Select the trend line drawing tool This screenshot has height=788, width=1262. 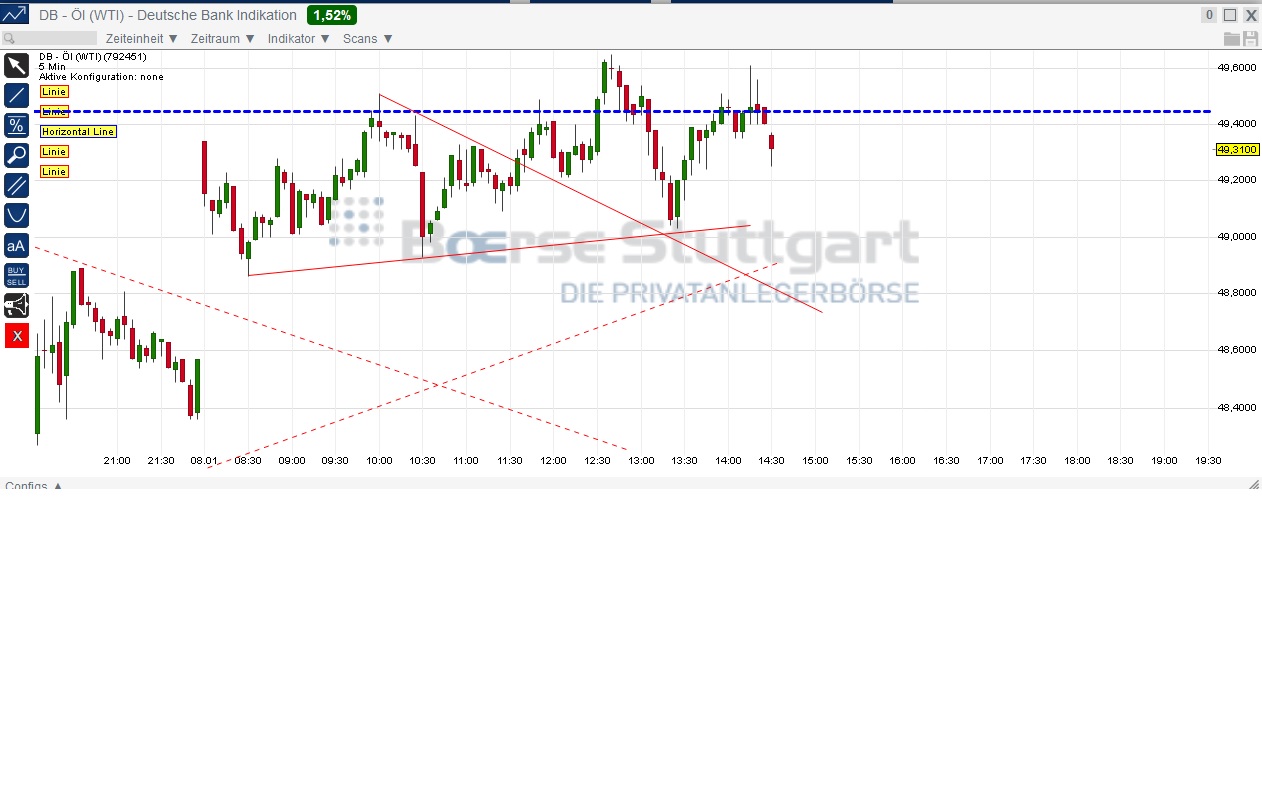pyautogui.click(x=17, y=96)
